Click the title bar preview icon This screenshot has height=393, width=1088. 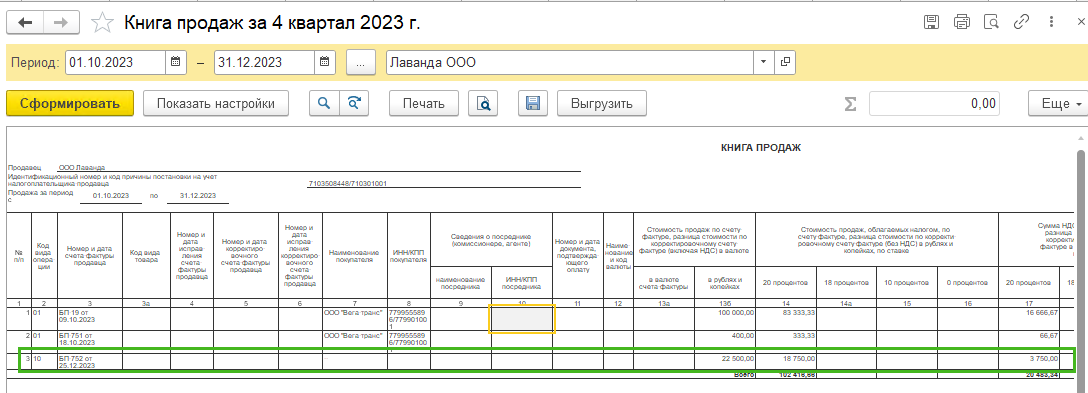point(992,22)
